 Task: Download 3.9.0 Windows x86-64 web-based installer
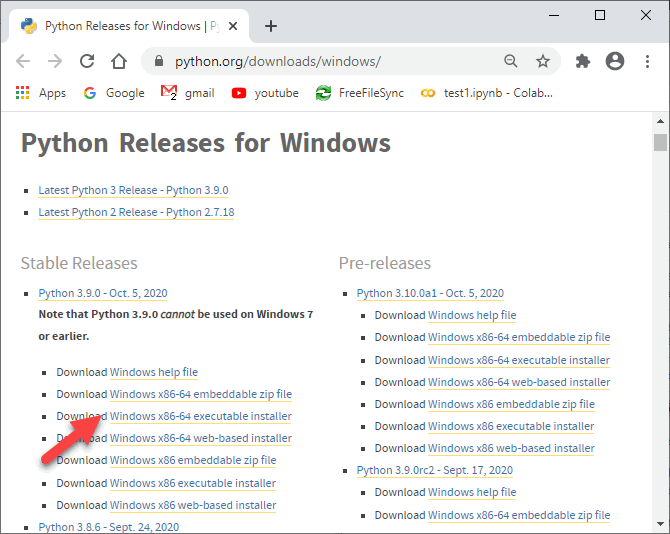point(201,438)
